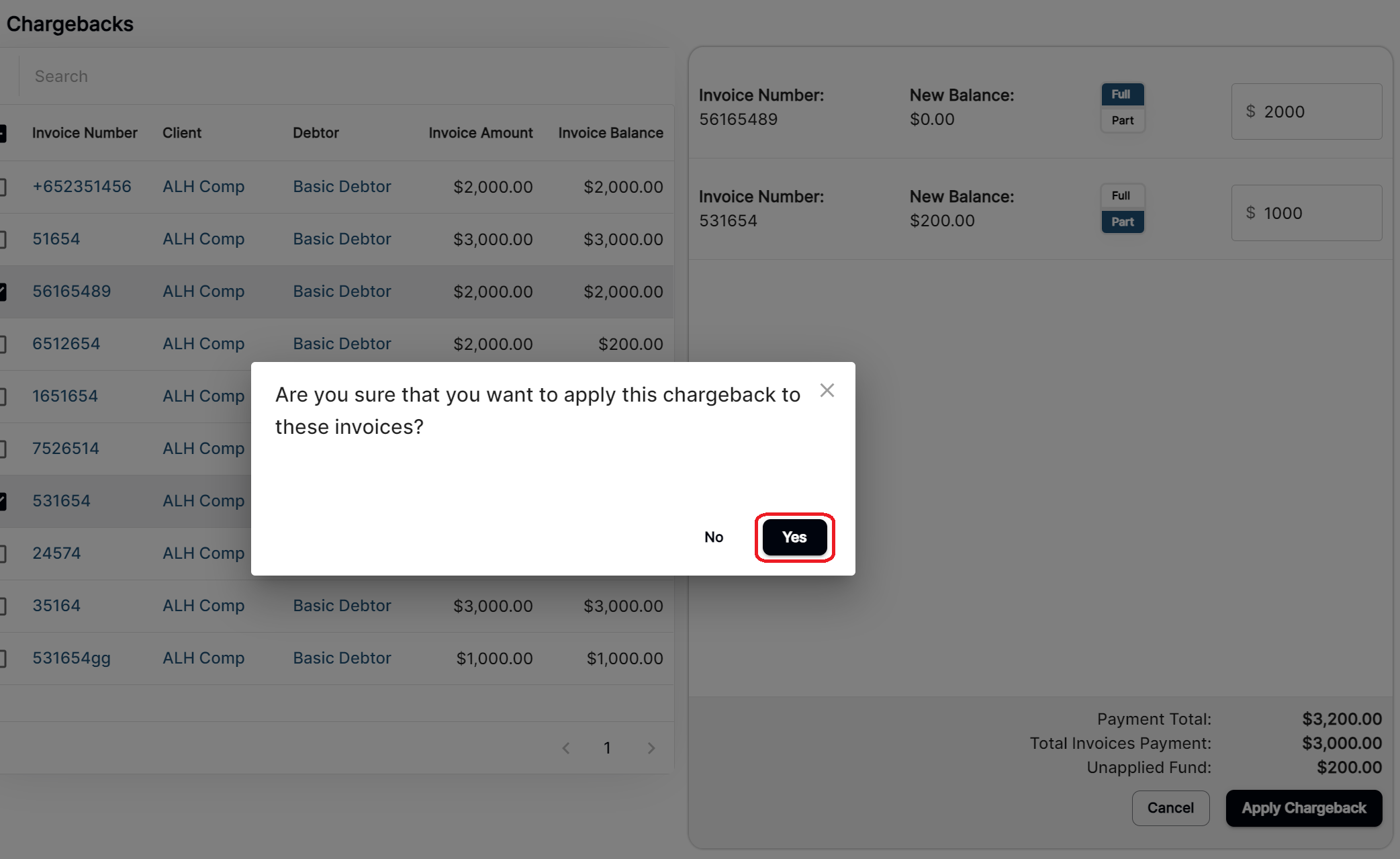Check the 6512654 invoice row checkbox
The width and height of the screenshot is (1400, 859).
coord(2,344)
